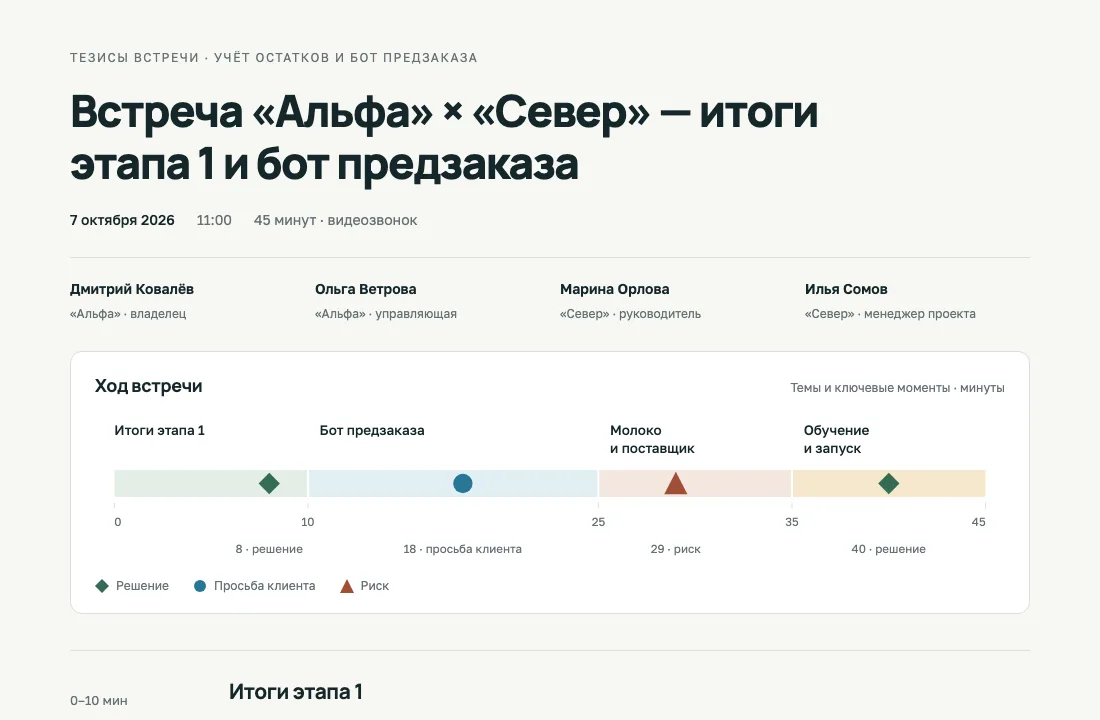Click the «18 · просьба клиента» caption

tap(462, 549)
